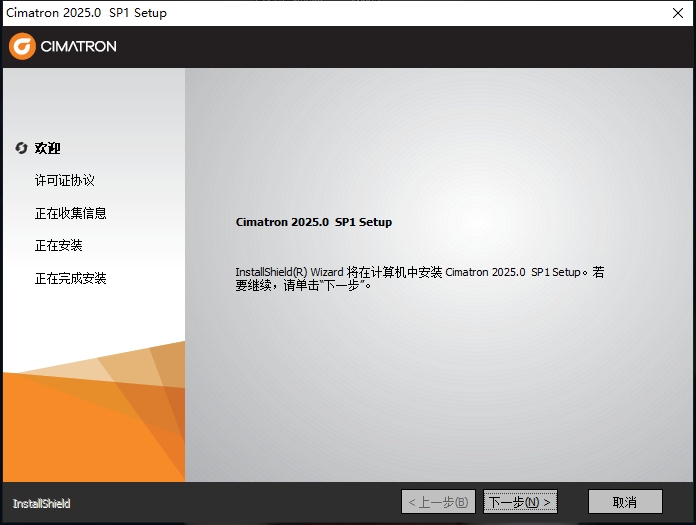Select the 正在完成安装 step label
This screenshot has height=525, width=696.
[x=71, y=278]
